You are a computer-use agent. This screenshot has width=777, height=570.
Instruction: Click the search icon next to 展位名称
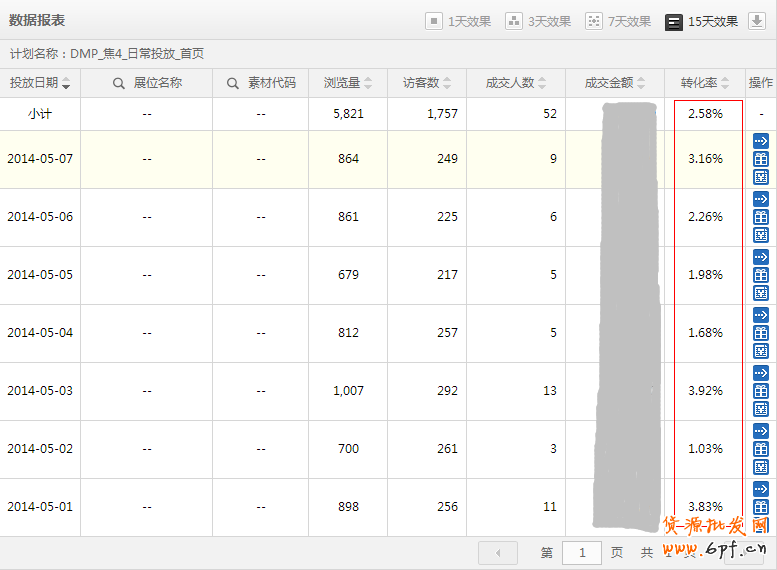coord(119,83)
